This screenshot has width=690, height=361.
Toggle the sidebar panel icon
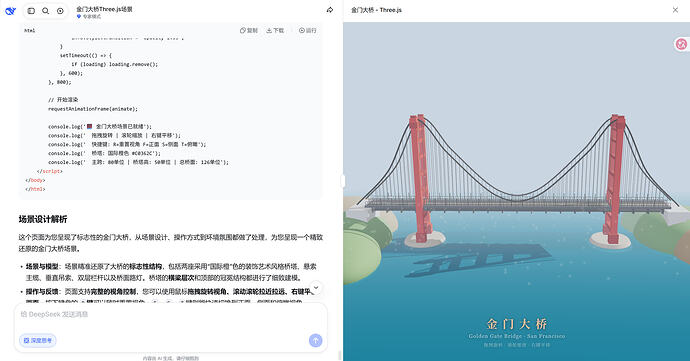(x=31, y=11)
